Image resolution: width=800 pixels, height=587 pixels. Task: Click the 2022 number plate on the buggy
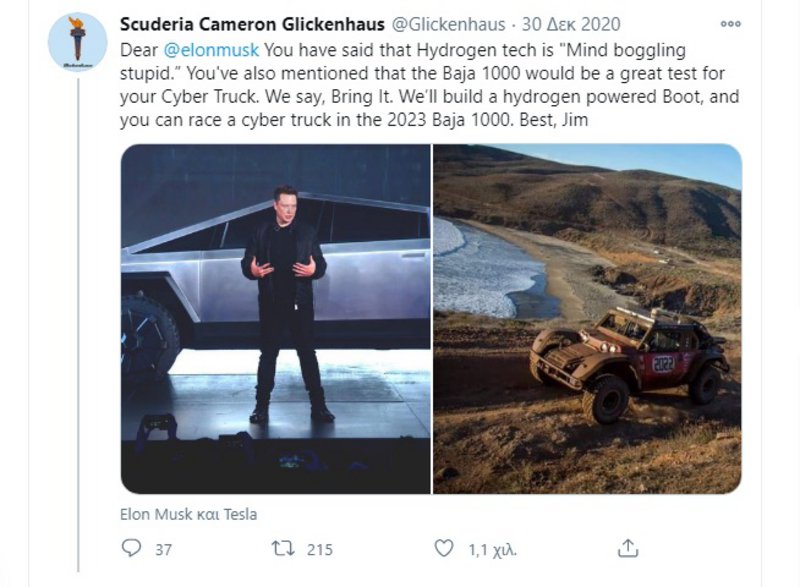click(x=663, y=361)
